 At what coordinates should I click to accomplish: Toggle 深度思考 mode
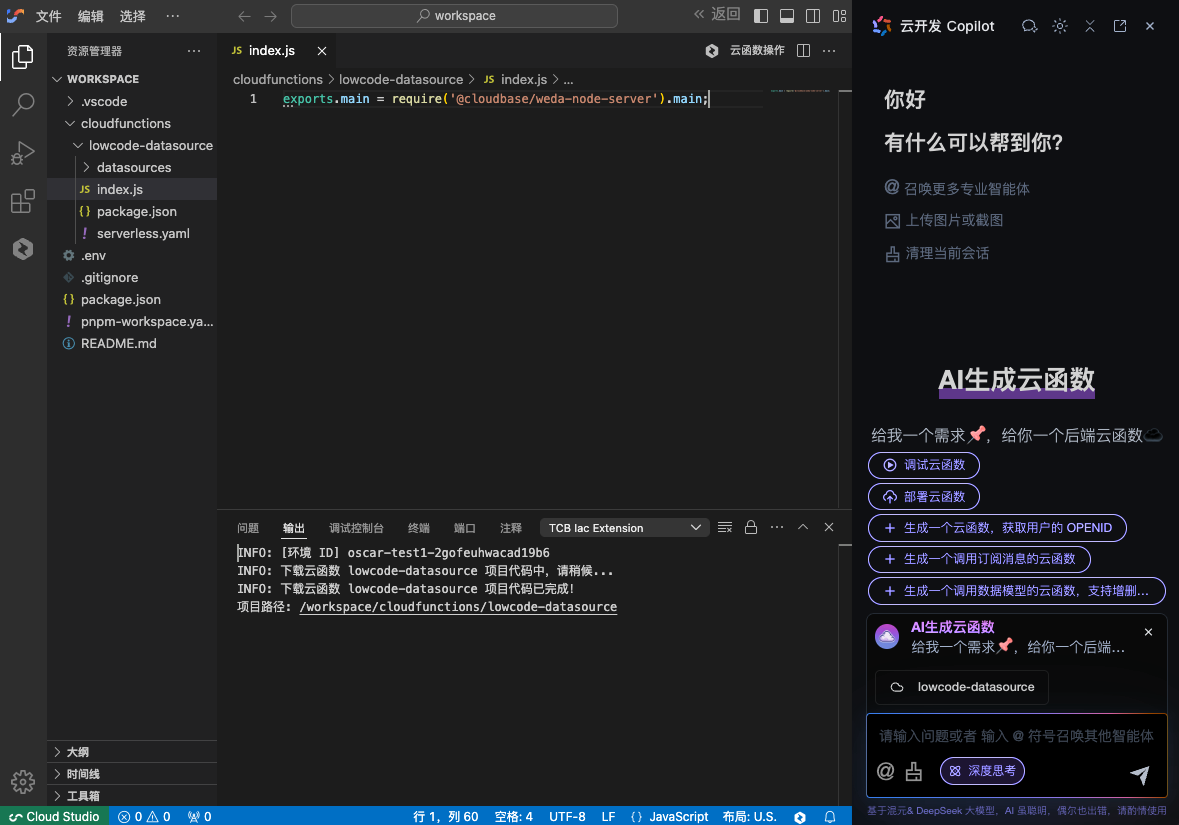pos(982,771)
